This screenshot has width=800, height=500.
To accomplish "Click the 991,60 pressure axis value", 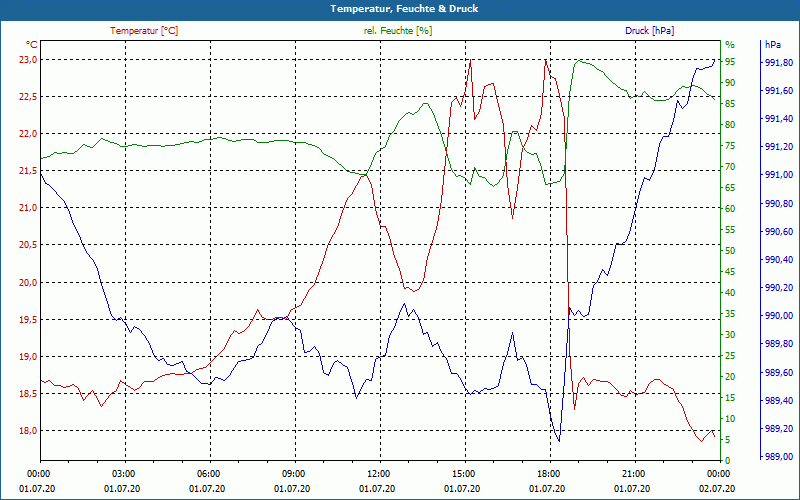I will [779, 91].
